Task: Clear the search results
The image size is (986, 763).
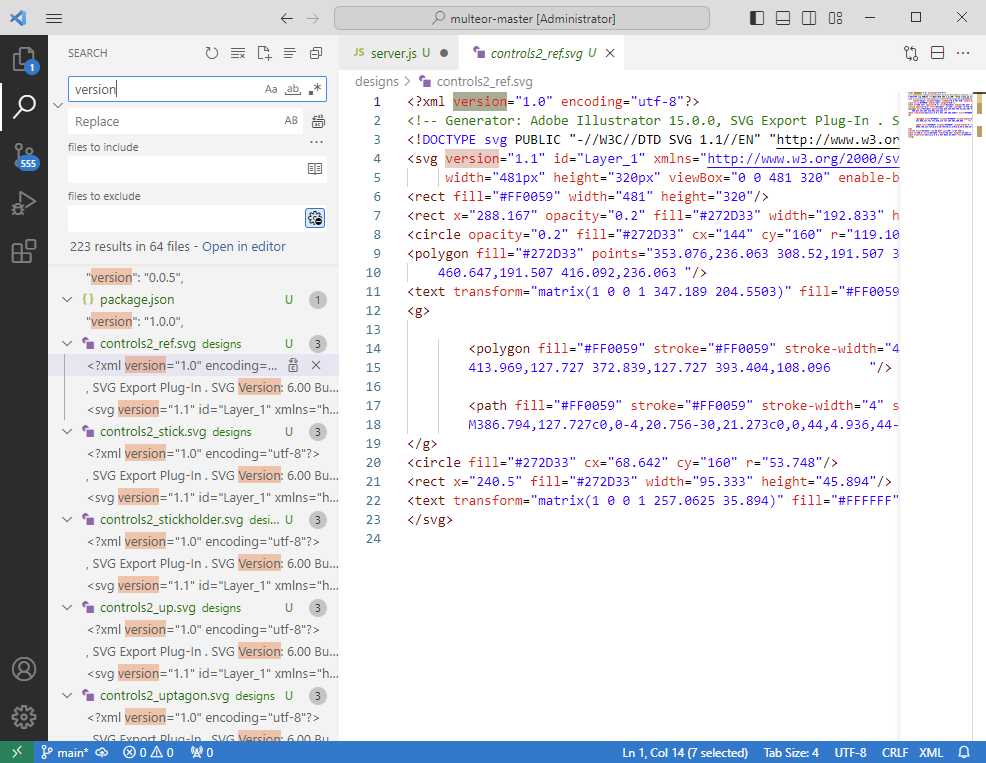Action: 238,53
